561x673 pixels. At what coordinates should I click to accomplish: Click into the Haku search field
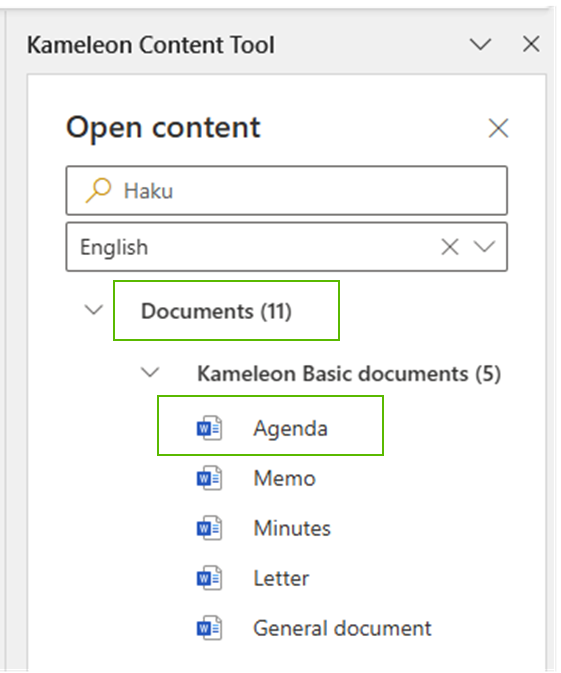click(287, 191)
